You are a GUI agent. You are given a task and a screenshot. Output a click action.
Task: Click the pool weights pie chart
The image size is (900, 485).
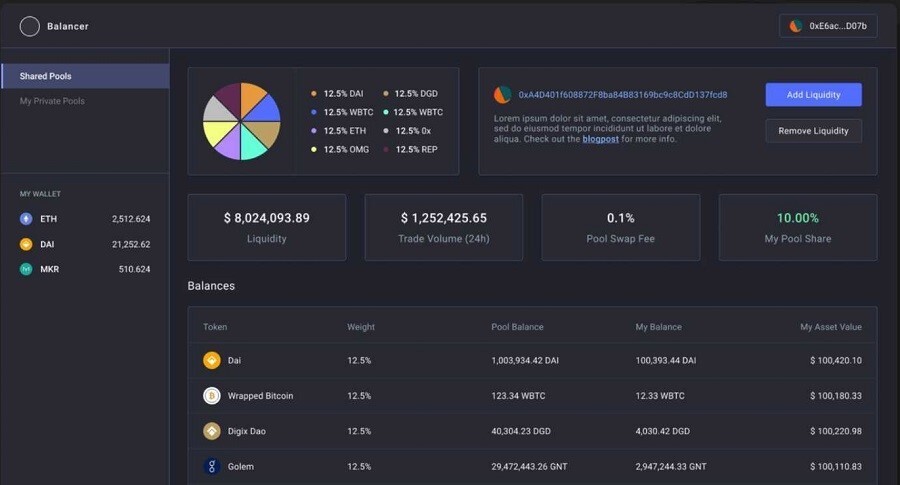point(242,121)
